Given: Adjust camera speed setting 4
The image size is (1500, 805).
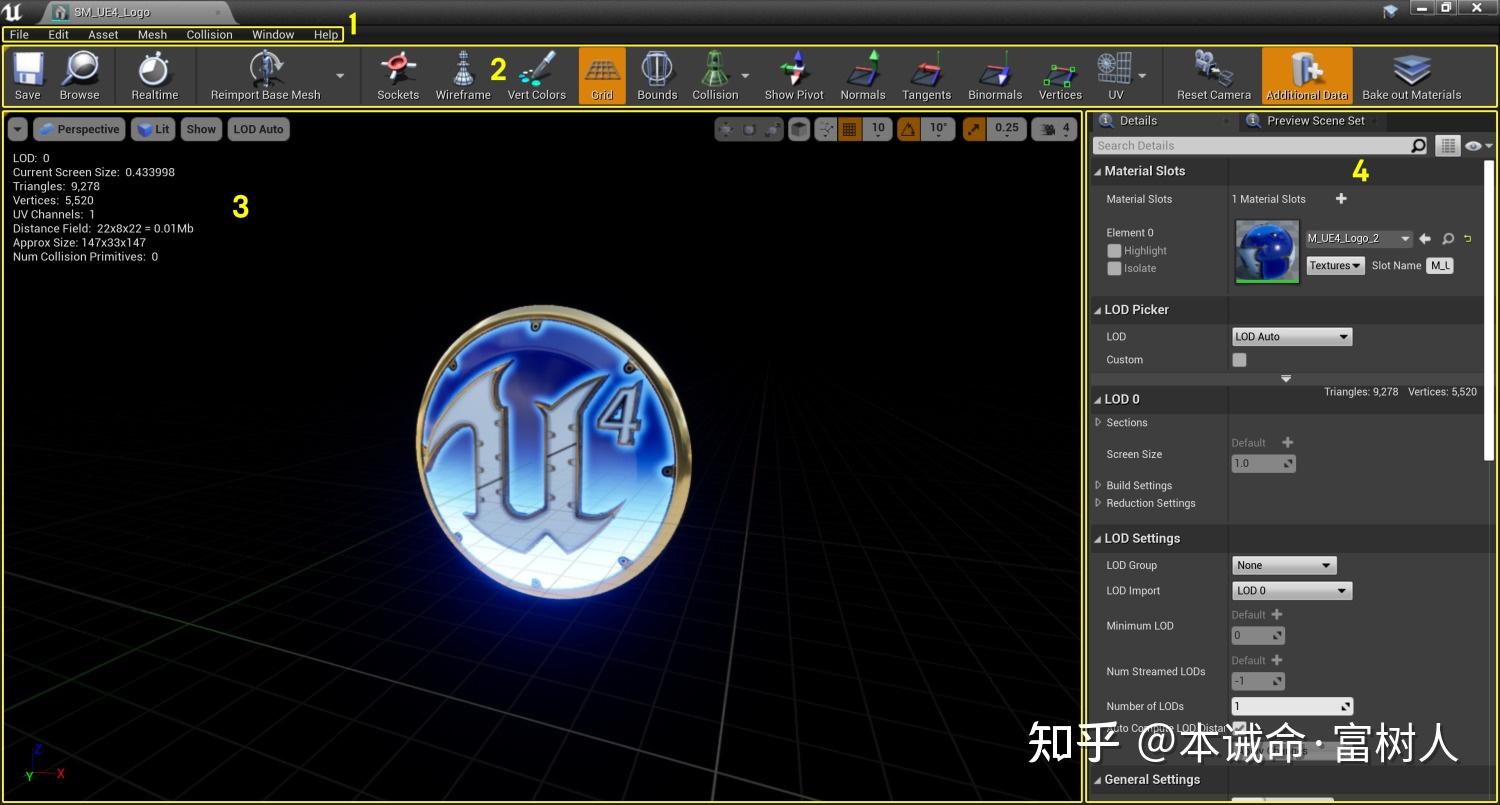Looking at the screenshot, I should 1054,128.
